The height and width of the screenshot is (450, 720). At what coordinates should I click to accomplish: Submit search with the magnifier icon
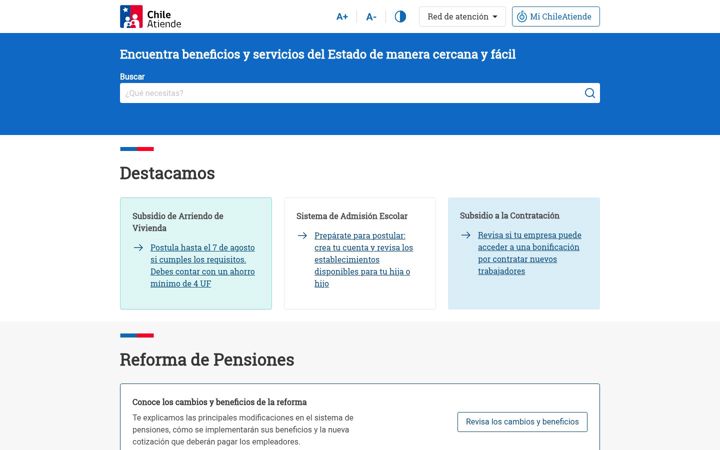(590, 93)
